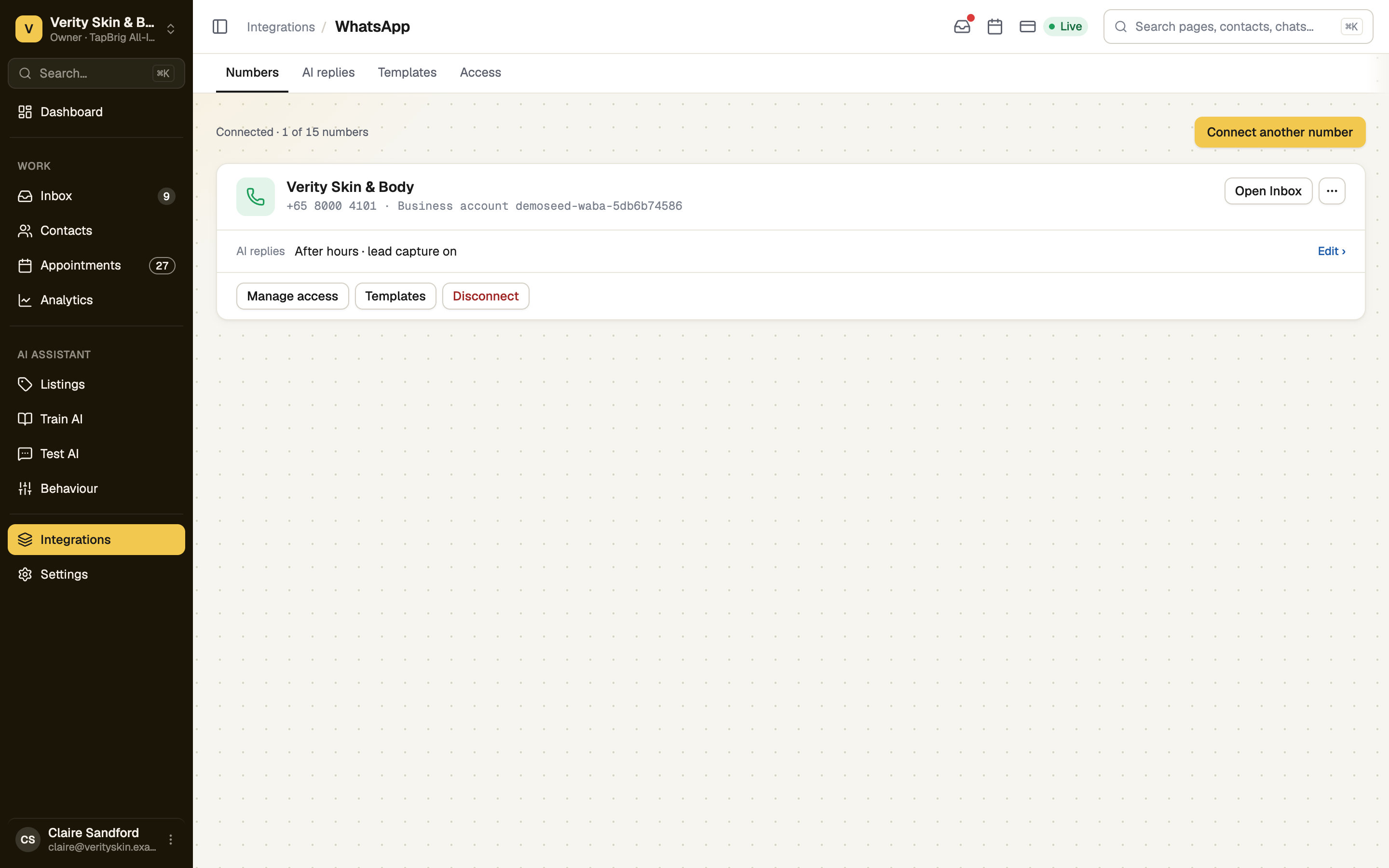Open the inbox notifications icon in header
The width and height of the screenshot is (1389, 868).
(962, 27)
